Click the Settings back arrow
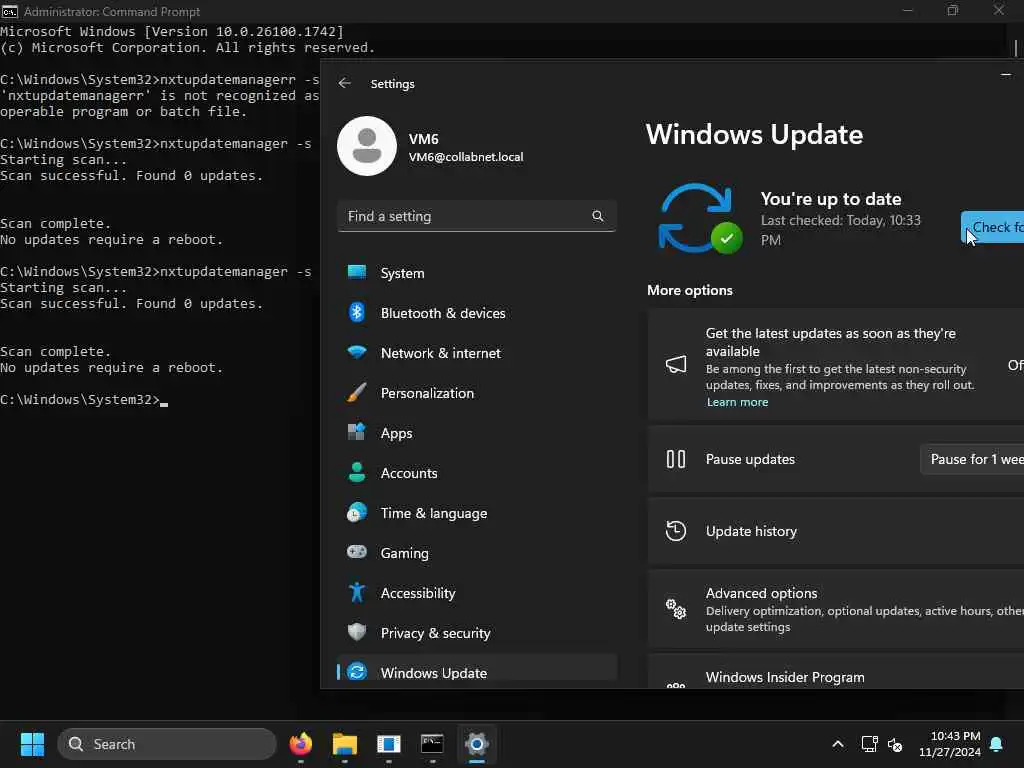 (344, 83)
